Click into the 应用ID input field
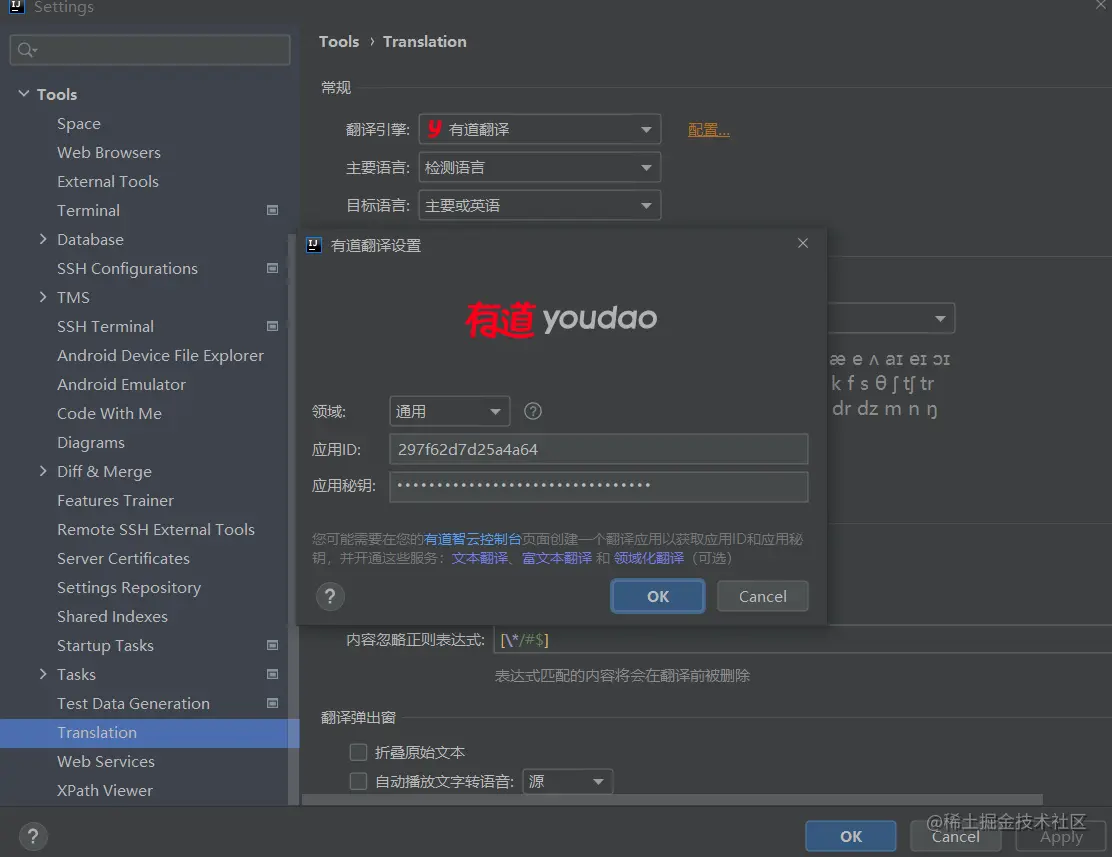The image size is (1112, 857). [599, 449]
